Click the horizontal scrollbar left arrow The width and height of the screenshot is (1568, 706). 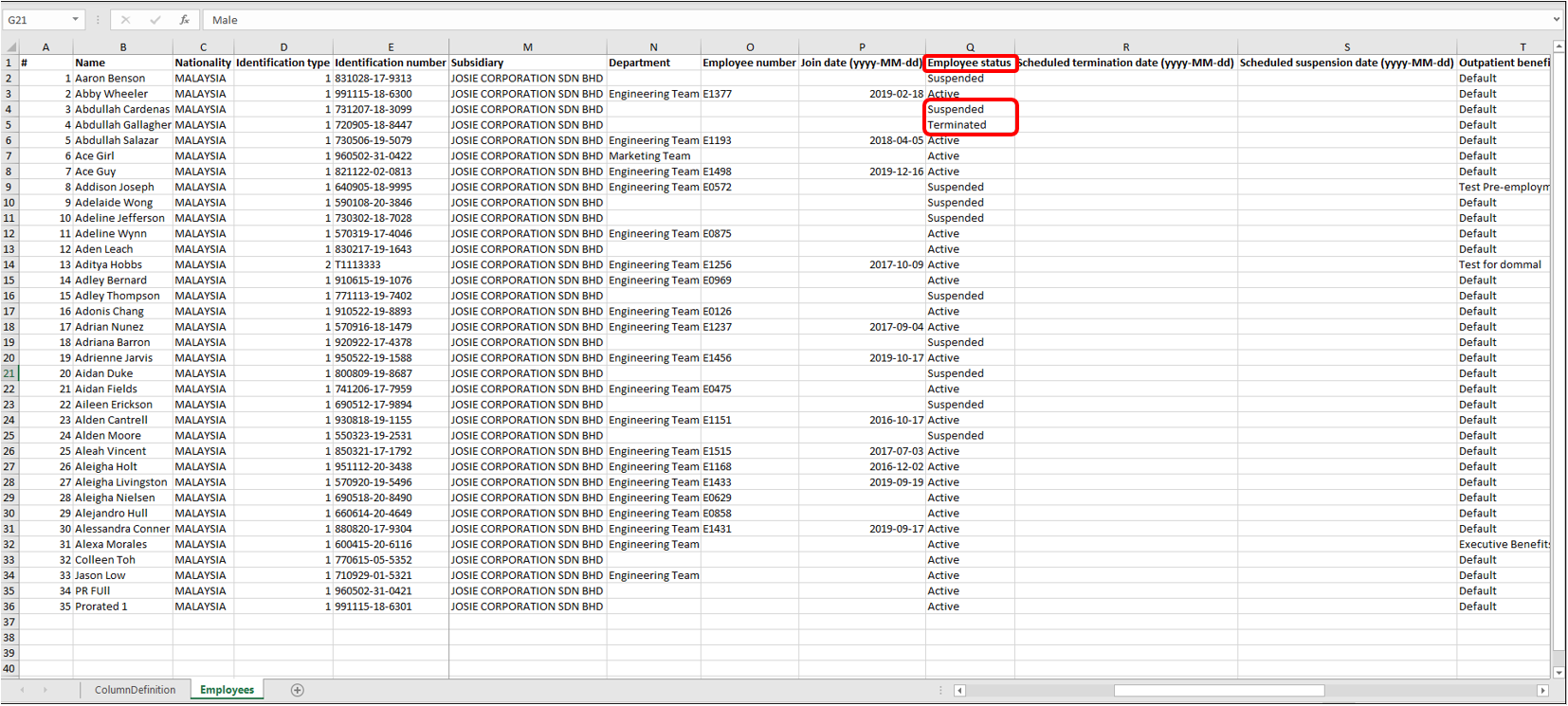(x=959, y=691)
